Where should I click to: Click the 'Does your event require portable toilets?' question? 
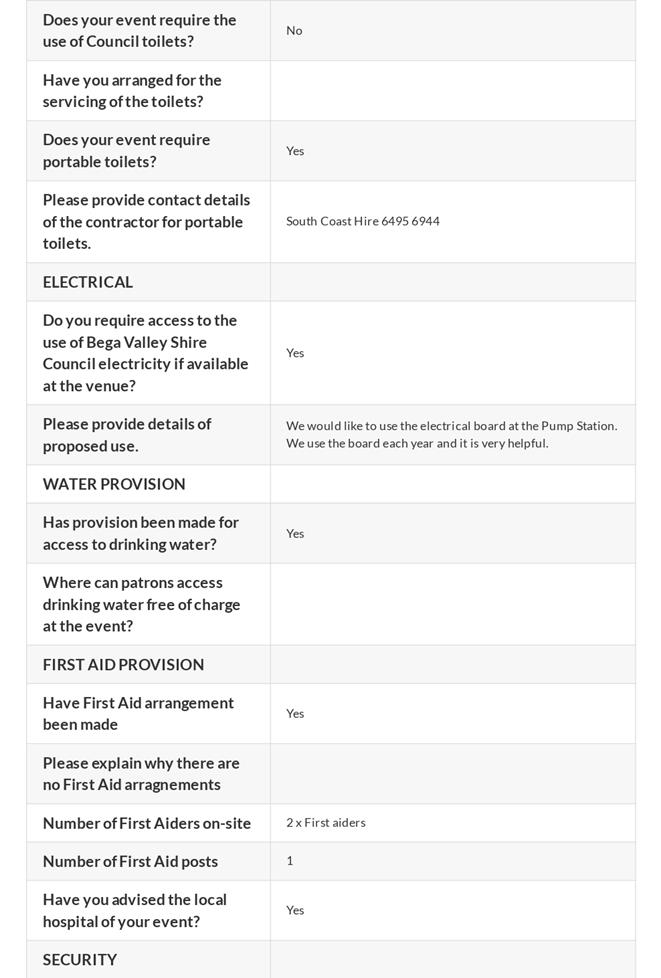coord(126,151)
